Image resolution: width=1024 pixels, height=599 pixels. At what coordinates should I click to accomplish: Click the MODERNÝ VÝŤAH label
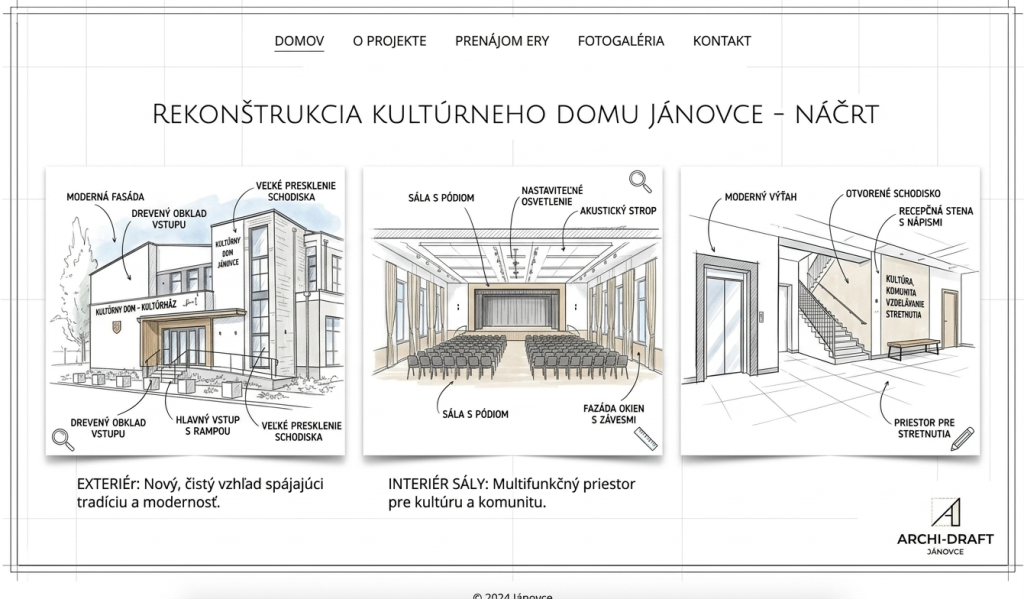click(761, 197)
